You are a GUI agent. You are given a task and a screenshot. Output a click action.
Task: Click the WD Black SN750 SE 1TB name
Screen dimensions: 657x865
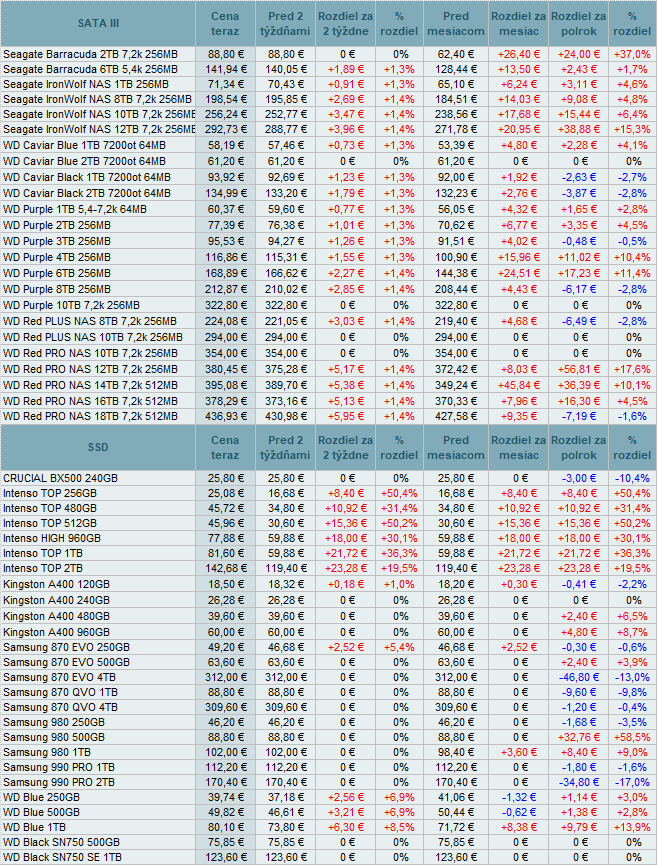tap(63, 858)
